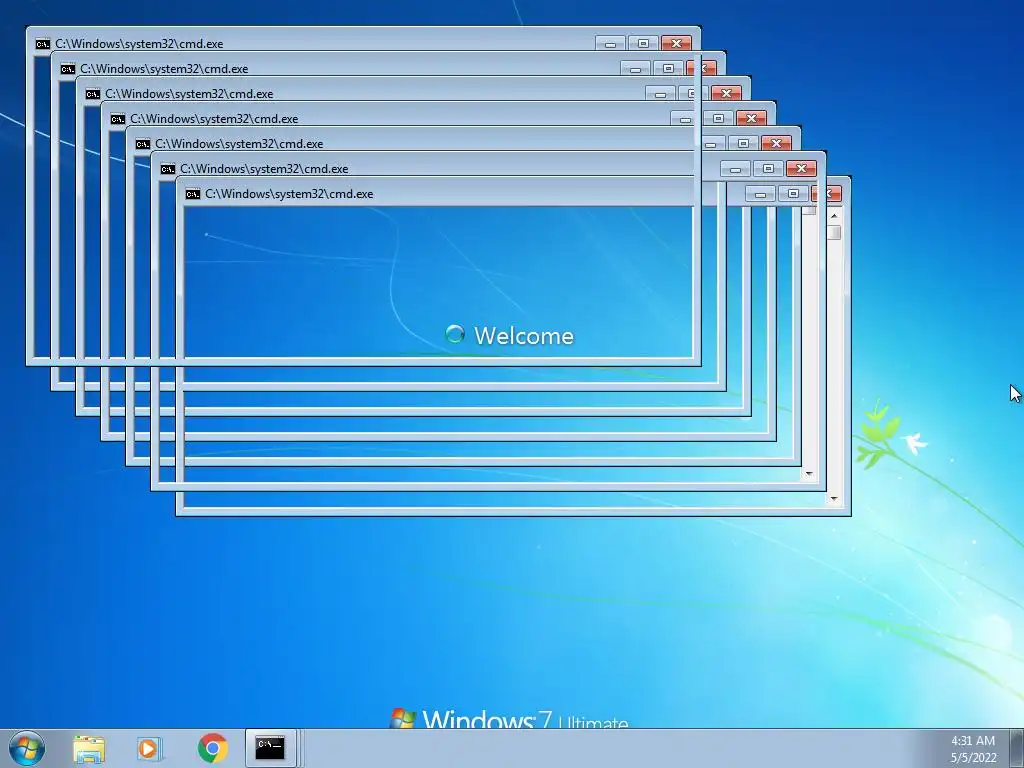Click the scroll-down arrow of the sixth cmd window
Viewport: 1024px width, 768px height.
tap(809, 474)
